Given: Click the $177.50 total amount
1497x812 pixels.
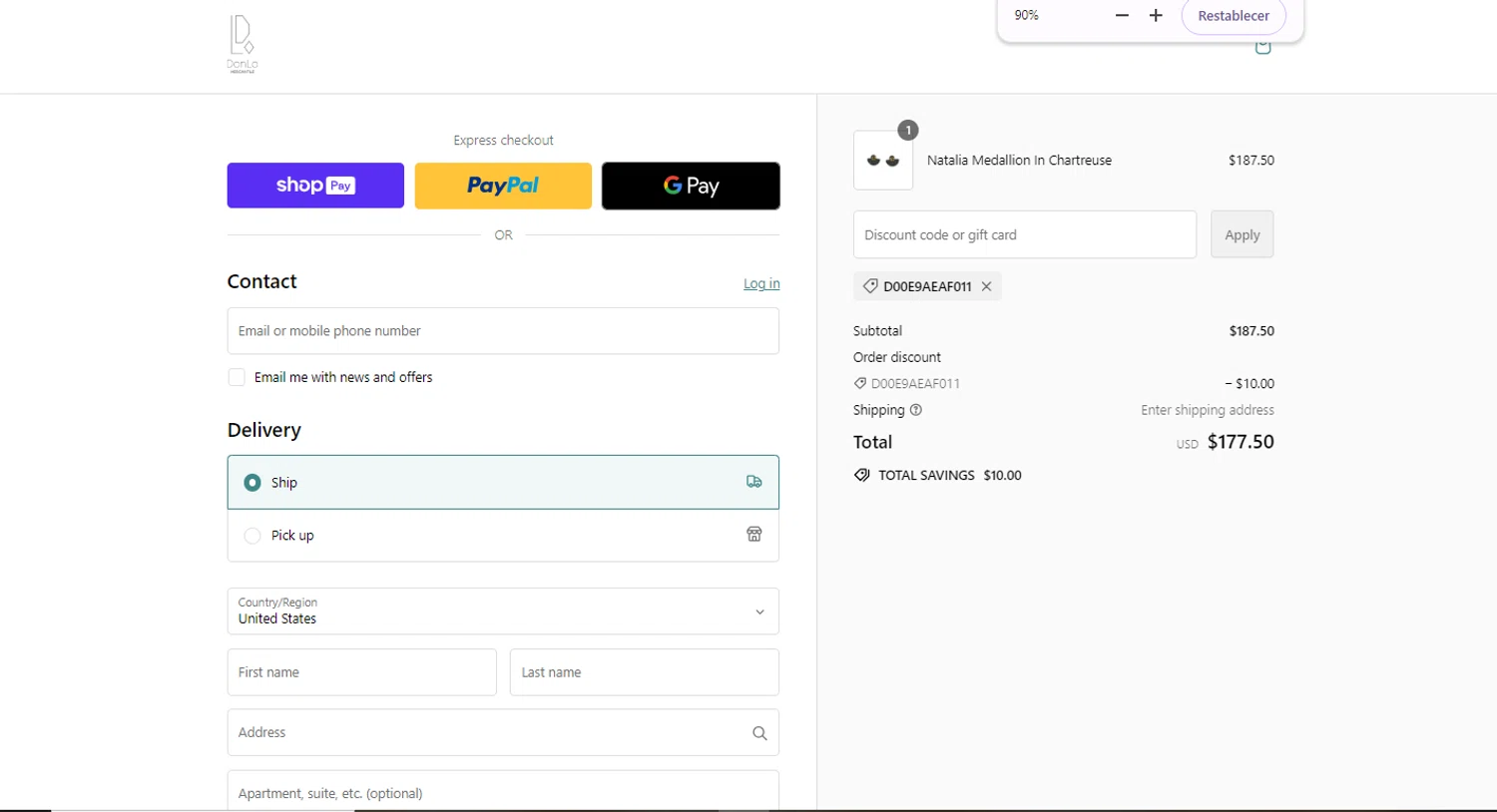Looking at the screenshot, I should (x=1241, y=442).
